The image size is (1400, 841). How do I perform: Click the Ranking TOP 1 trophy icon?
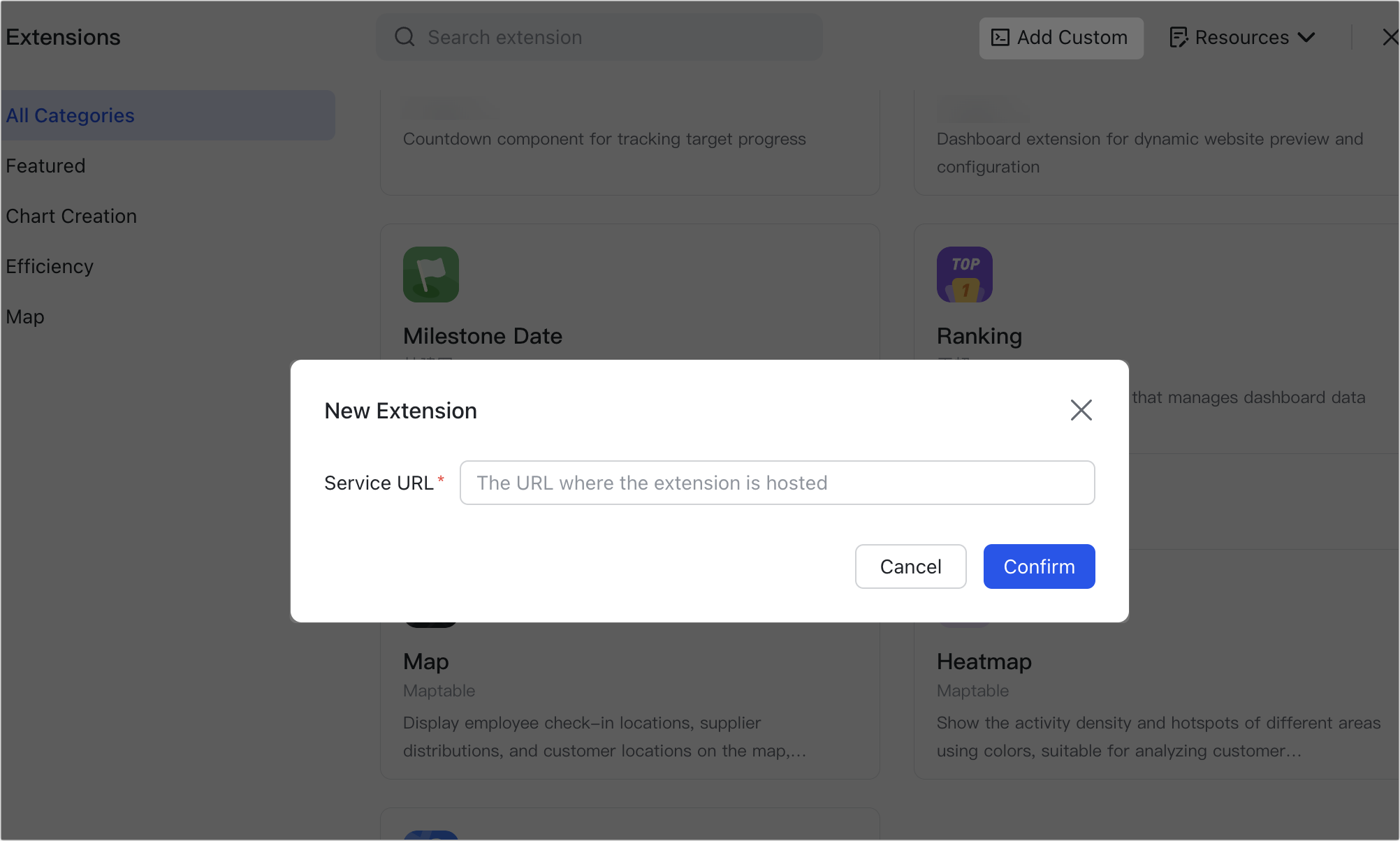pos(964,275)
